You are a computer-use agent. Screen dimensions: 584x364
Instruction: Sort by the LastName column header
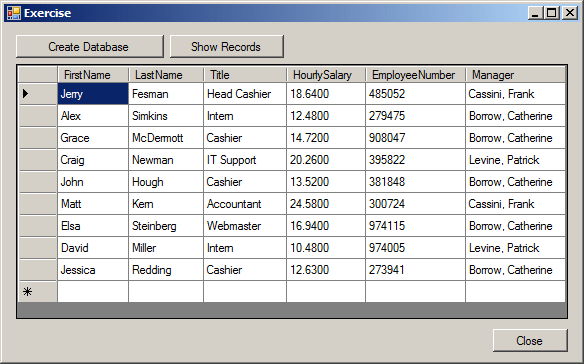coord(166,75)
